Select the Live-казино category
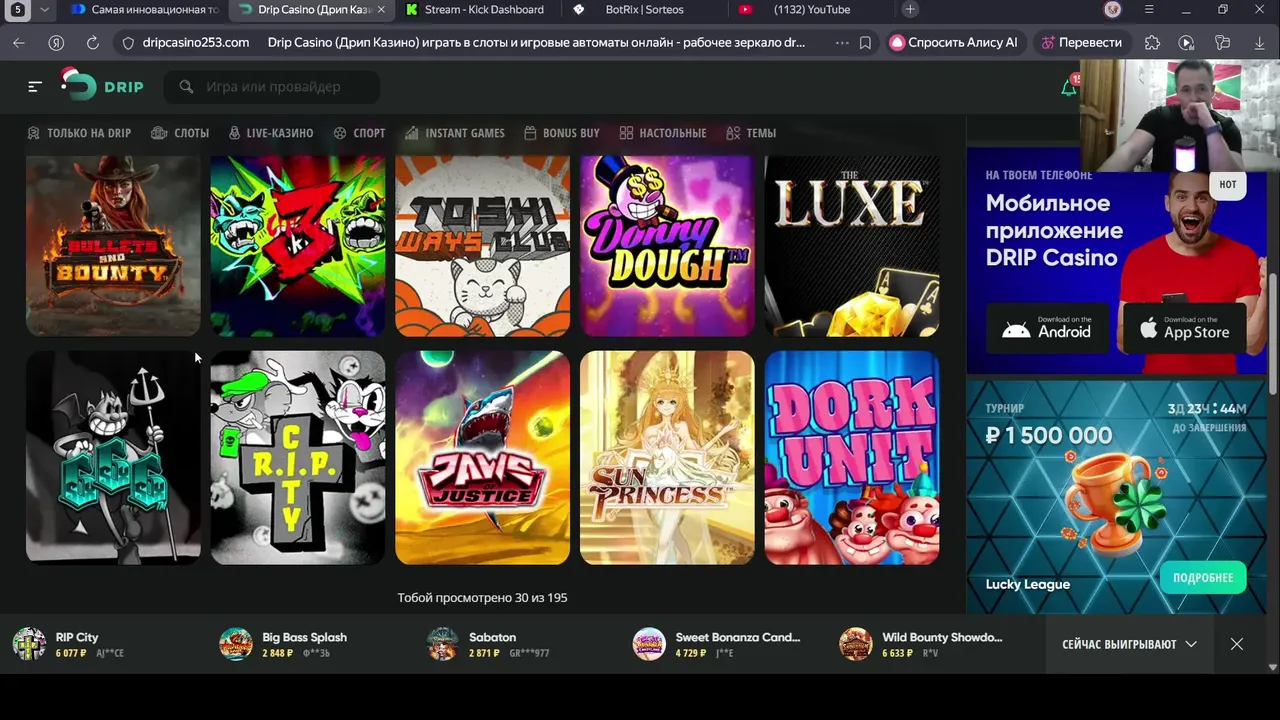This screenshot has height=720, width=1280. pyautogui.click(x=270, y=133)
